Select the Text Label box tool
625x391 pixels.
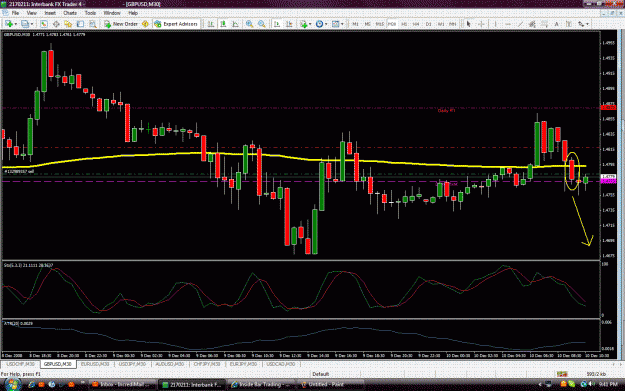tap(569, 24)
